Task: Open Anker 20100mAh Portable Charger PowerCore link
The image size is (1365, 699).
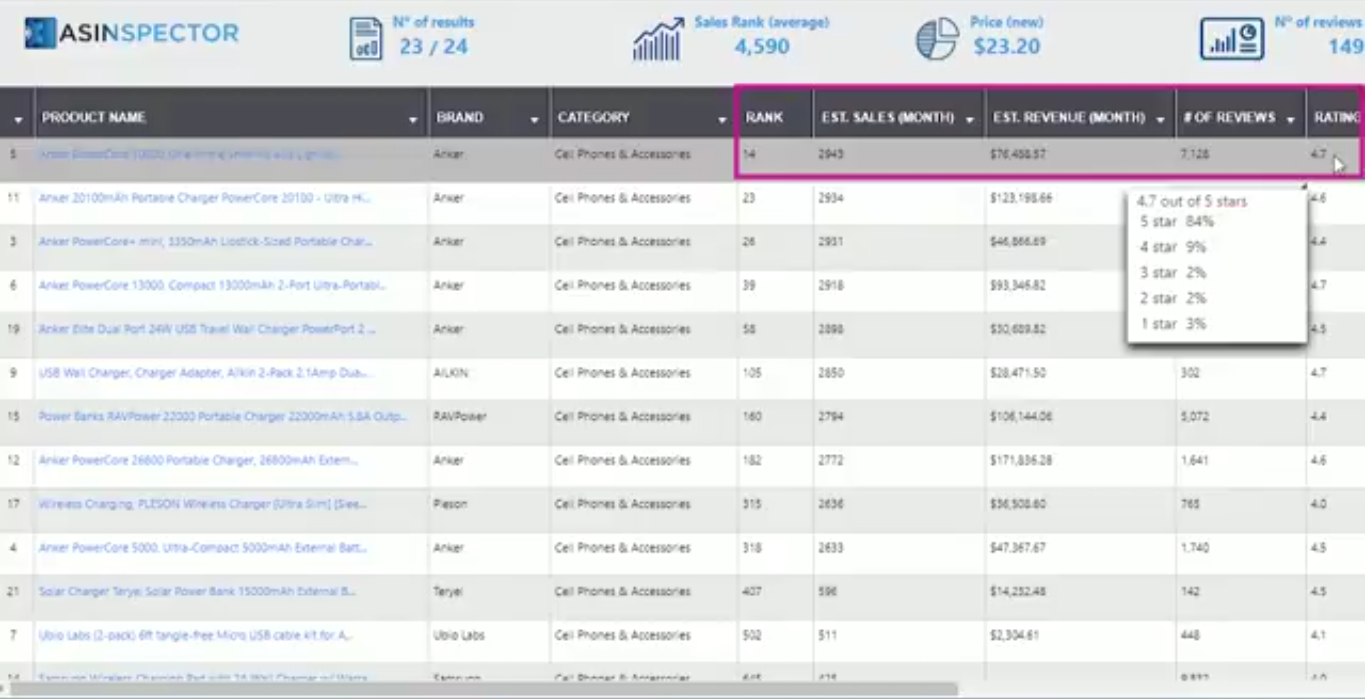Action: tap(204, 198)
